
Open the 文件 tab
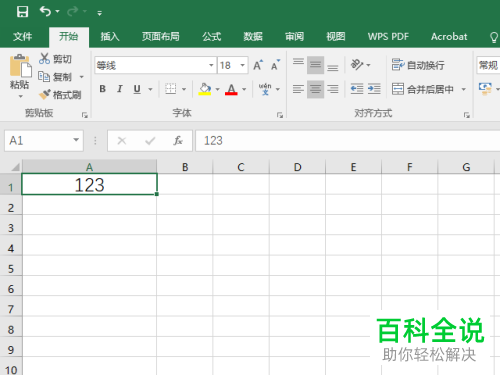click(x=23, y=36)
